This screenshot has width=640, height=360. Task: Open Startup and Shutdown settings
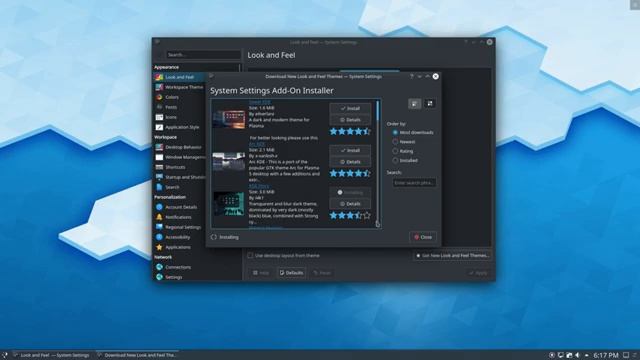(x=180, y=177)
